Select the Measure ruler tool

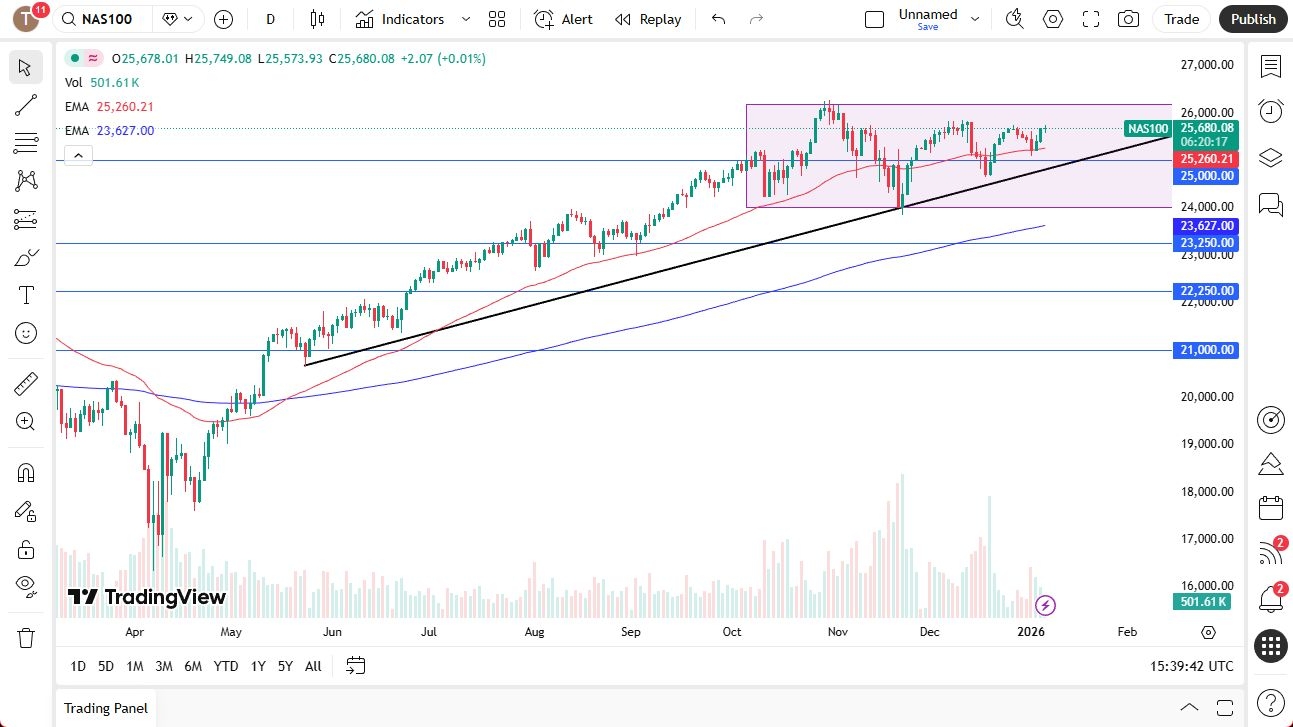tap(25, 381)
